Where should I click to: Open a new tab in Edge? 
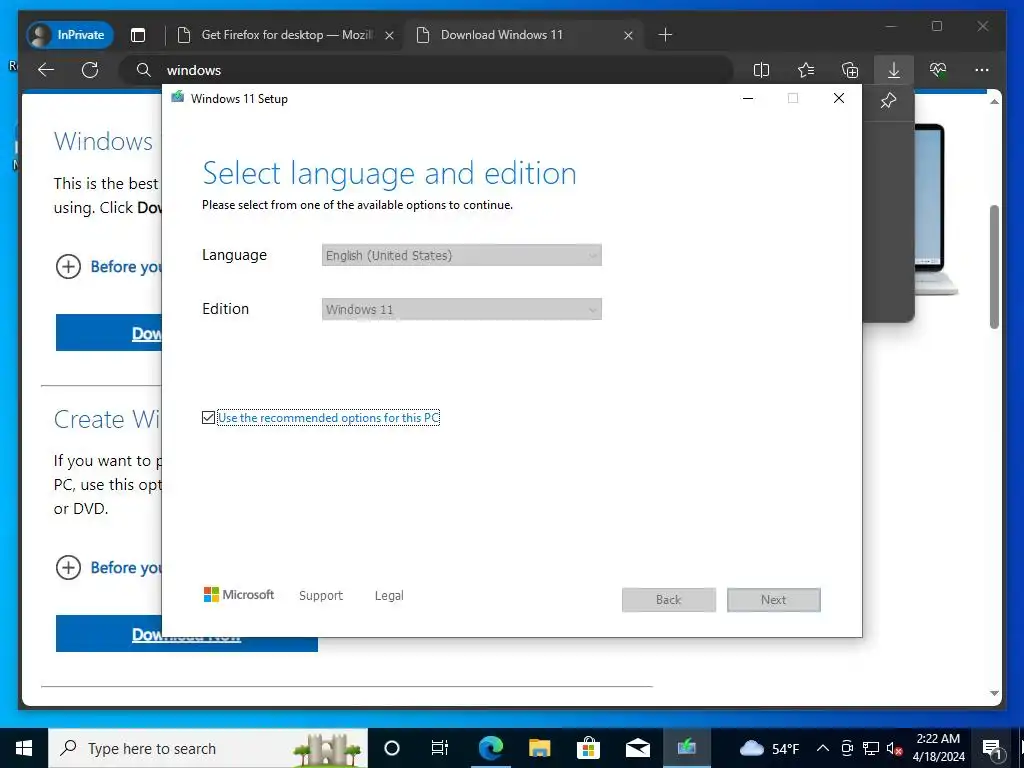665,35
